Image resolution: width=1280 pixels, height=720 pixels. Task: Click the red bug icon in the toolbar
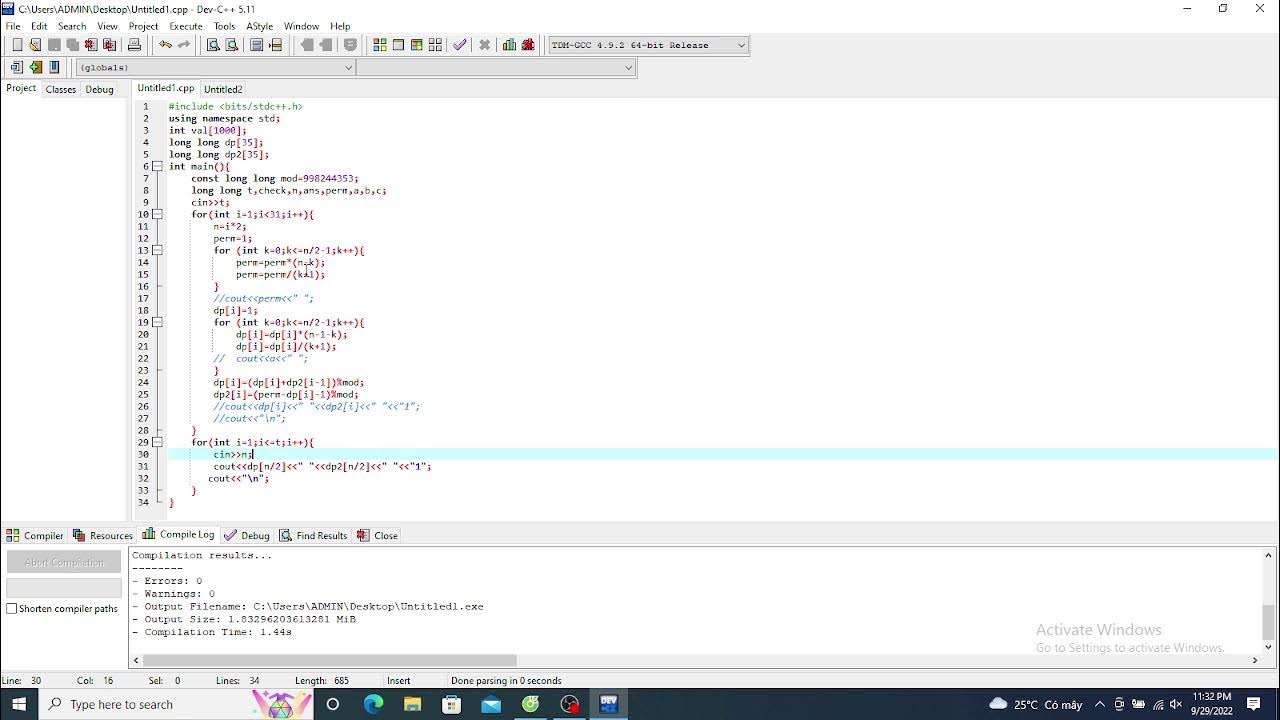[x=529, y=45]
